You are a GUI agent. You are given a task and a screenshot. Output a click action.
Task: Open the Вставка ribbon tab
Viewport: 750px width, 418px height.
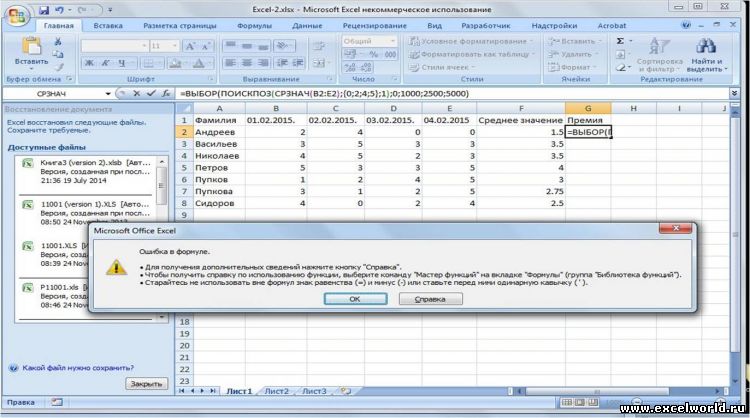(108, 26)
